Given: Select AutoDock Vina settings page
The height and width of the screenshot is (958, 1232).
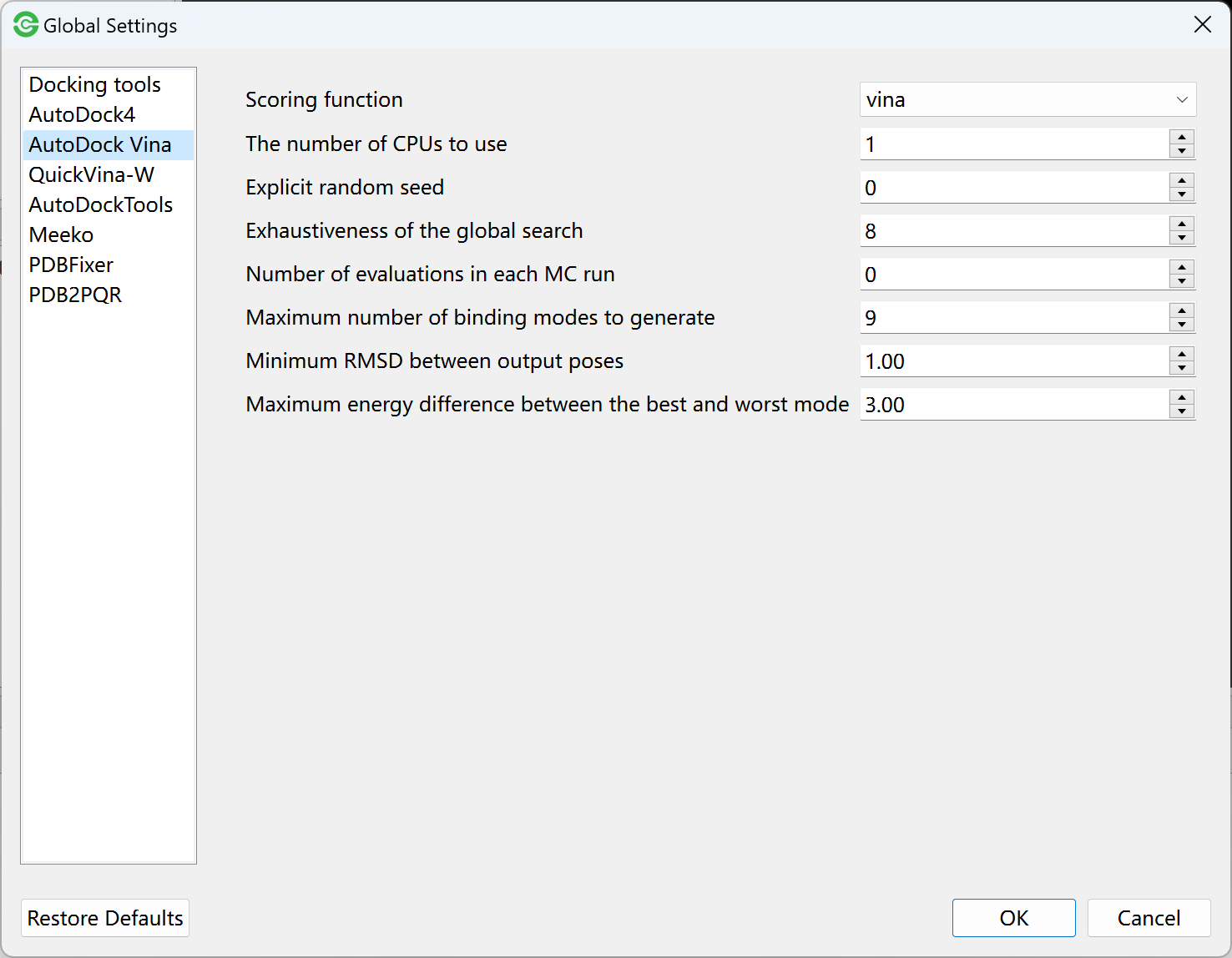Looking at the screenshot, I should point(109,144).
